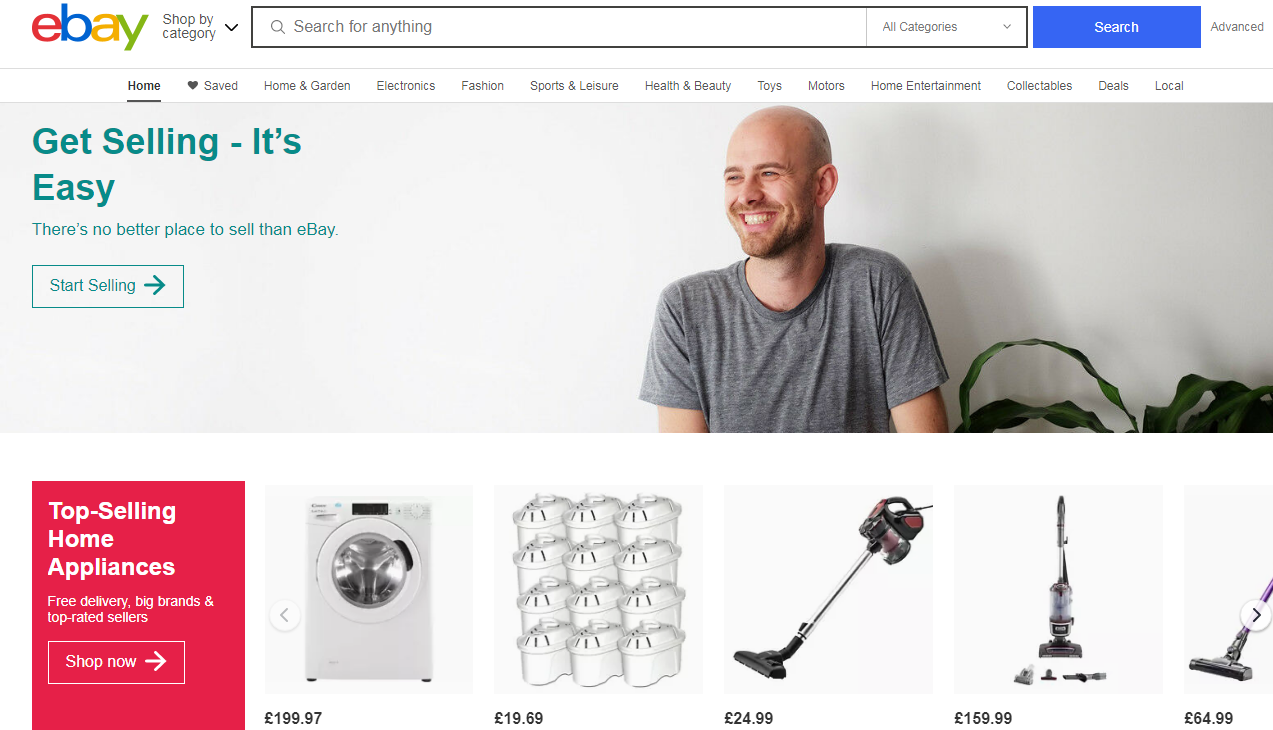Click the heart icon beside Saved
1273x730 pixels.
pos(193,86)
